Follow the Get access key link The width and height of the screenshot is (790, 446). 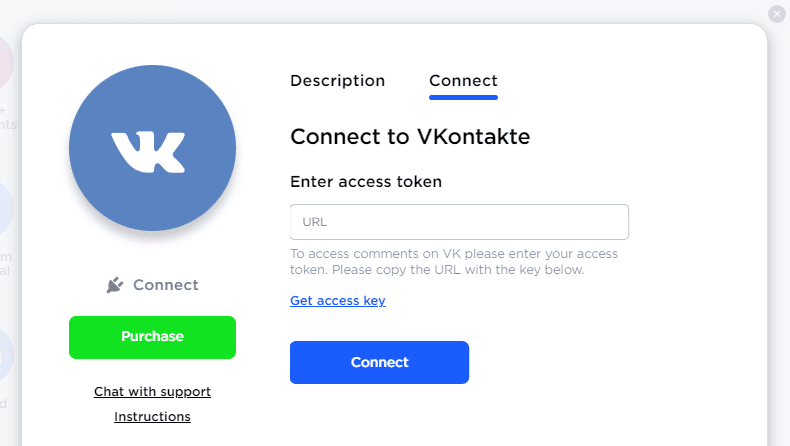[337, 300]
